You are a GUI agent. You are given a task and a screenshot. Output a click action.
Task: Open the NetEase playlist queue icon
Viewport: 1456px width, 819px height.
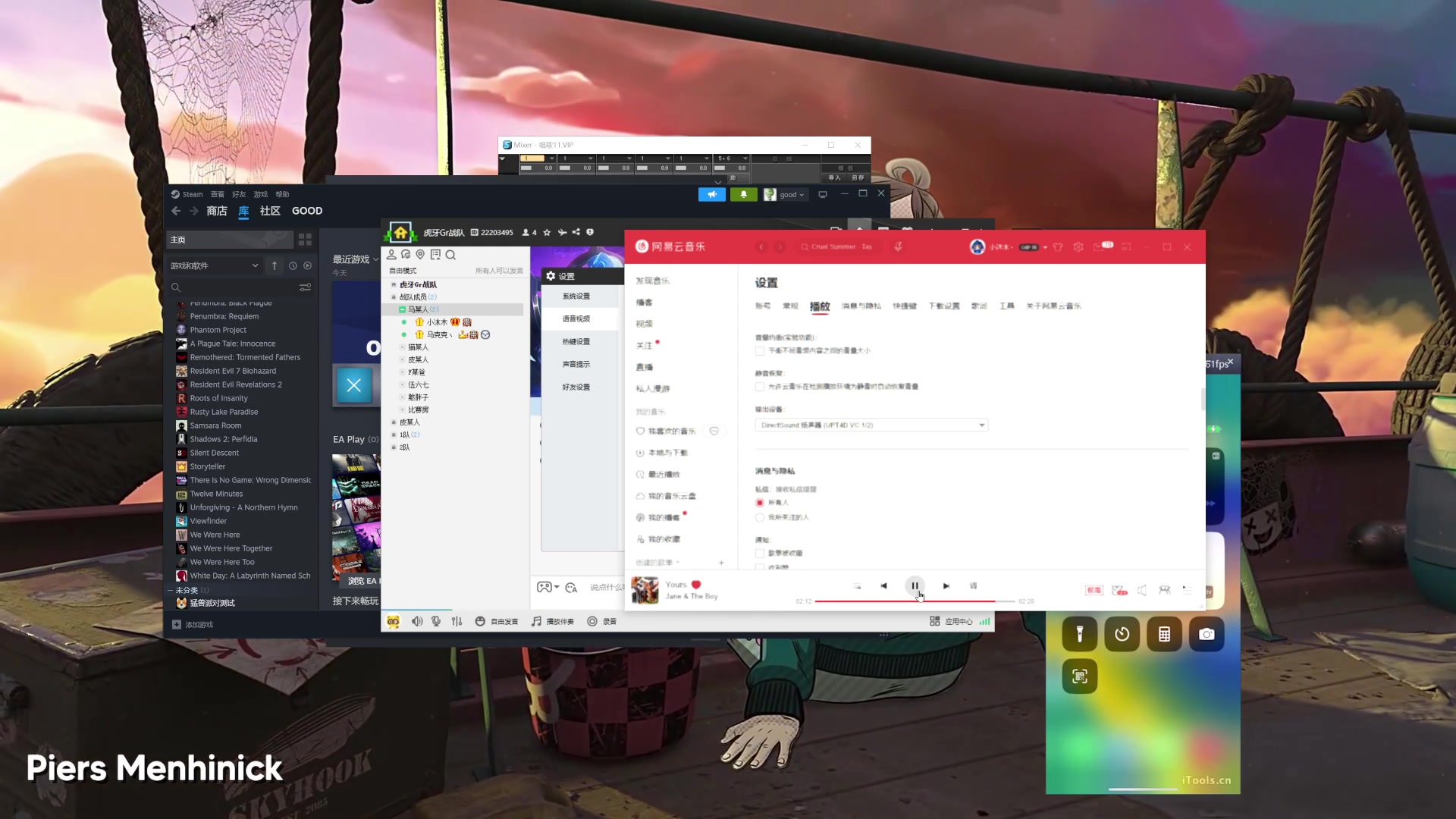1187,590
